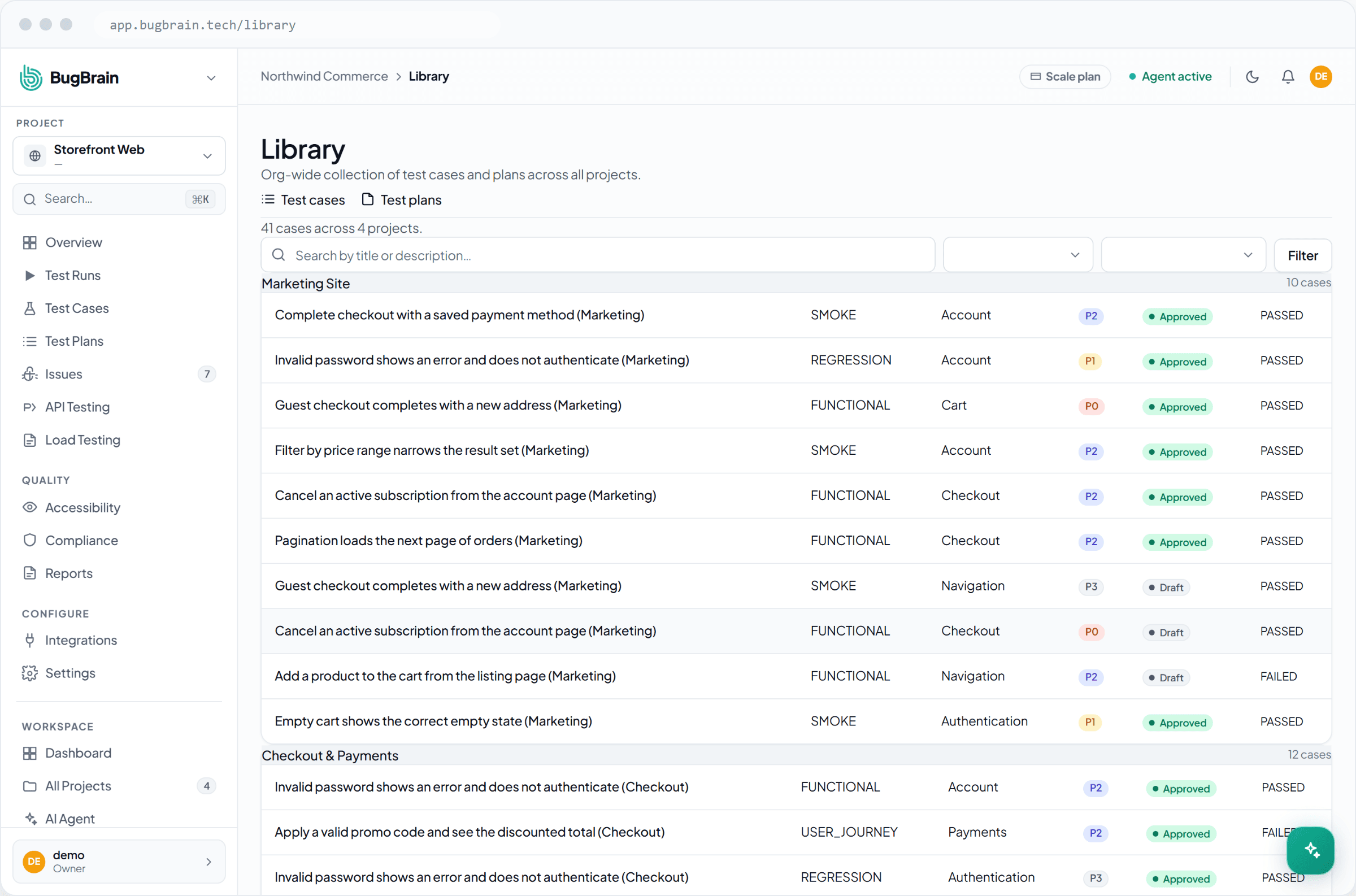Open 'Apply a valid promo code' Checkout case

pos(469,832)
